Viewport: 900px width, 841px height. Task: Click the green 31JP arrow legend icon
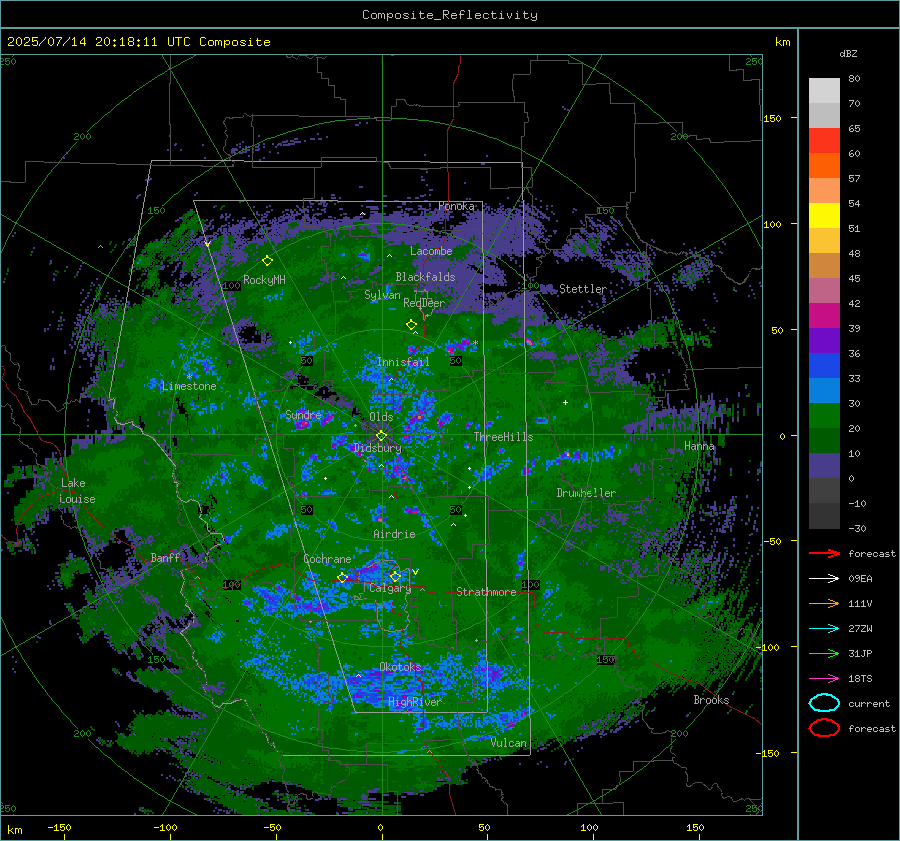pos(824,653)
